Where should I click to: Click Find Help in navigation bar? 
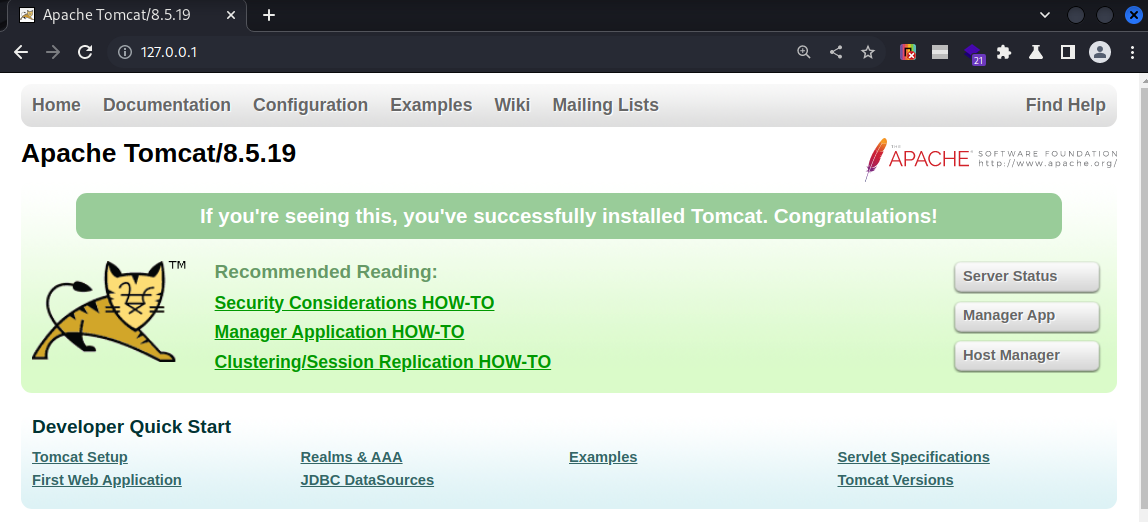(x=1065, y=105)
